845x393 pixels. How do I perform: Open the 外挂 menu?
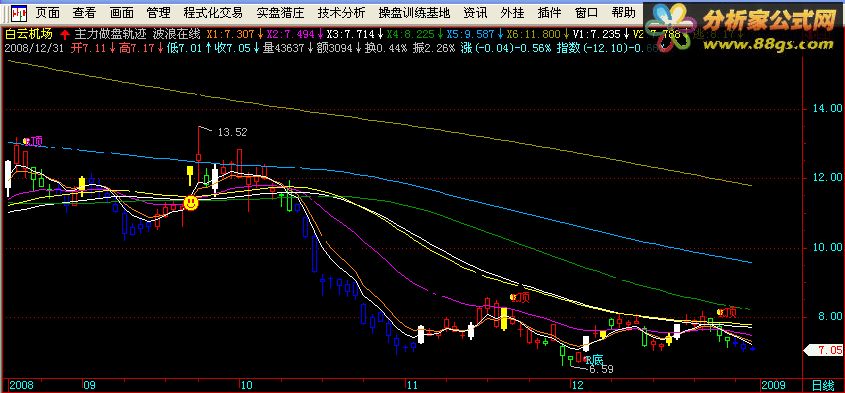512,12
